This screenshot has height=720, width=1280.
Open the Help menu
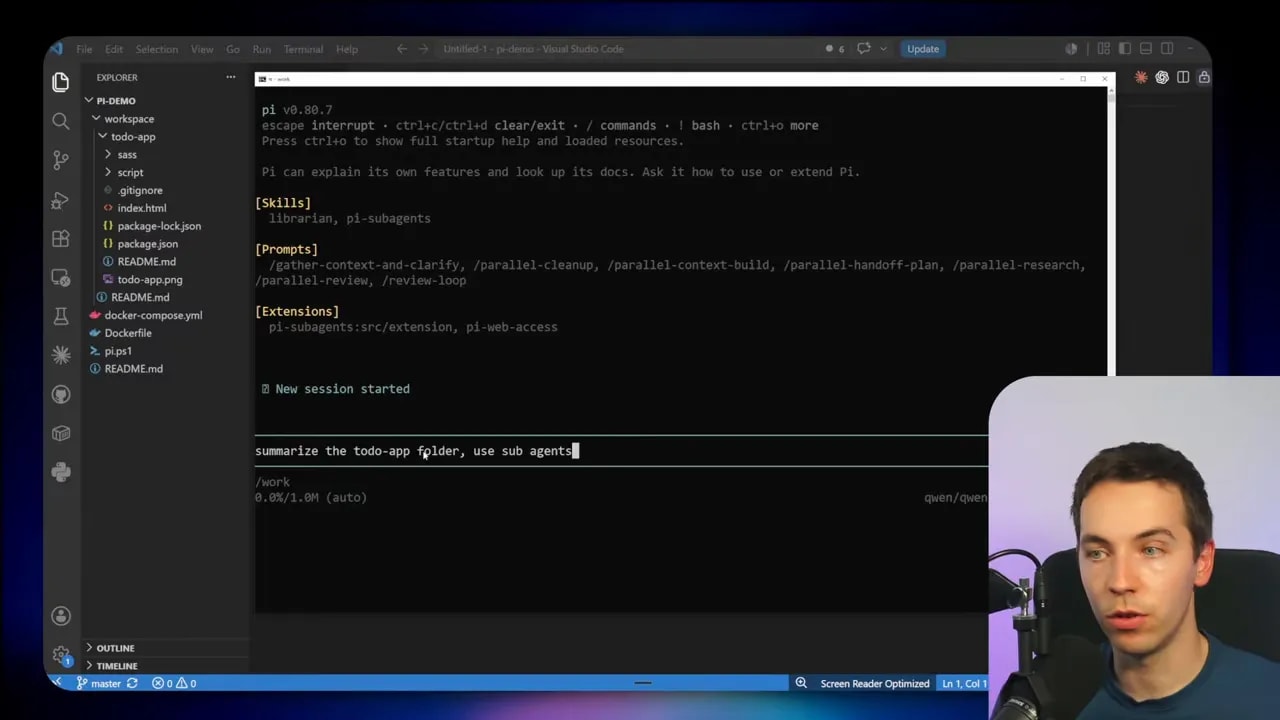coord(347,49)
